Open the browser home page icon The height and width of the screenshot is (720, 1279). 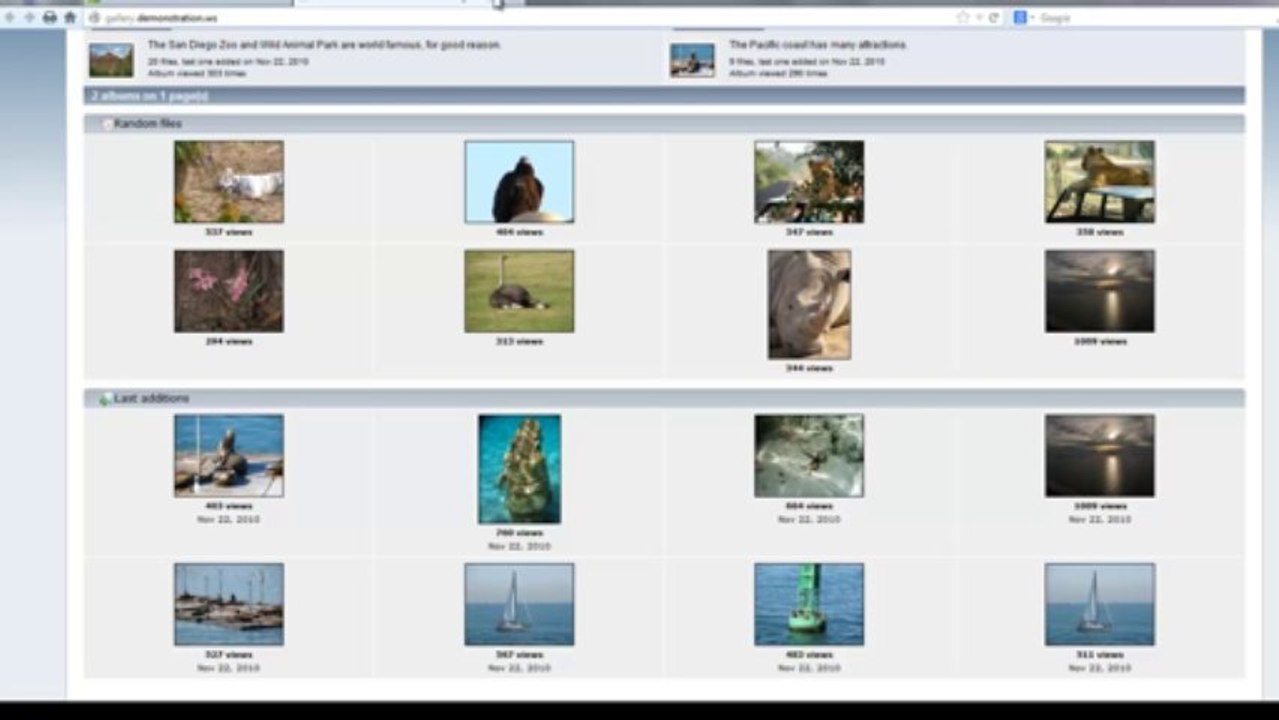coord(70,17)
